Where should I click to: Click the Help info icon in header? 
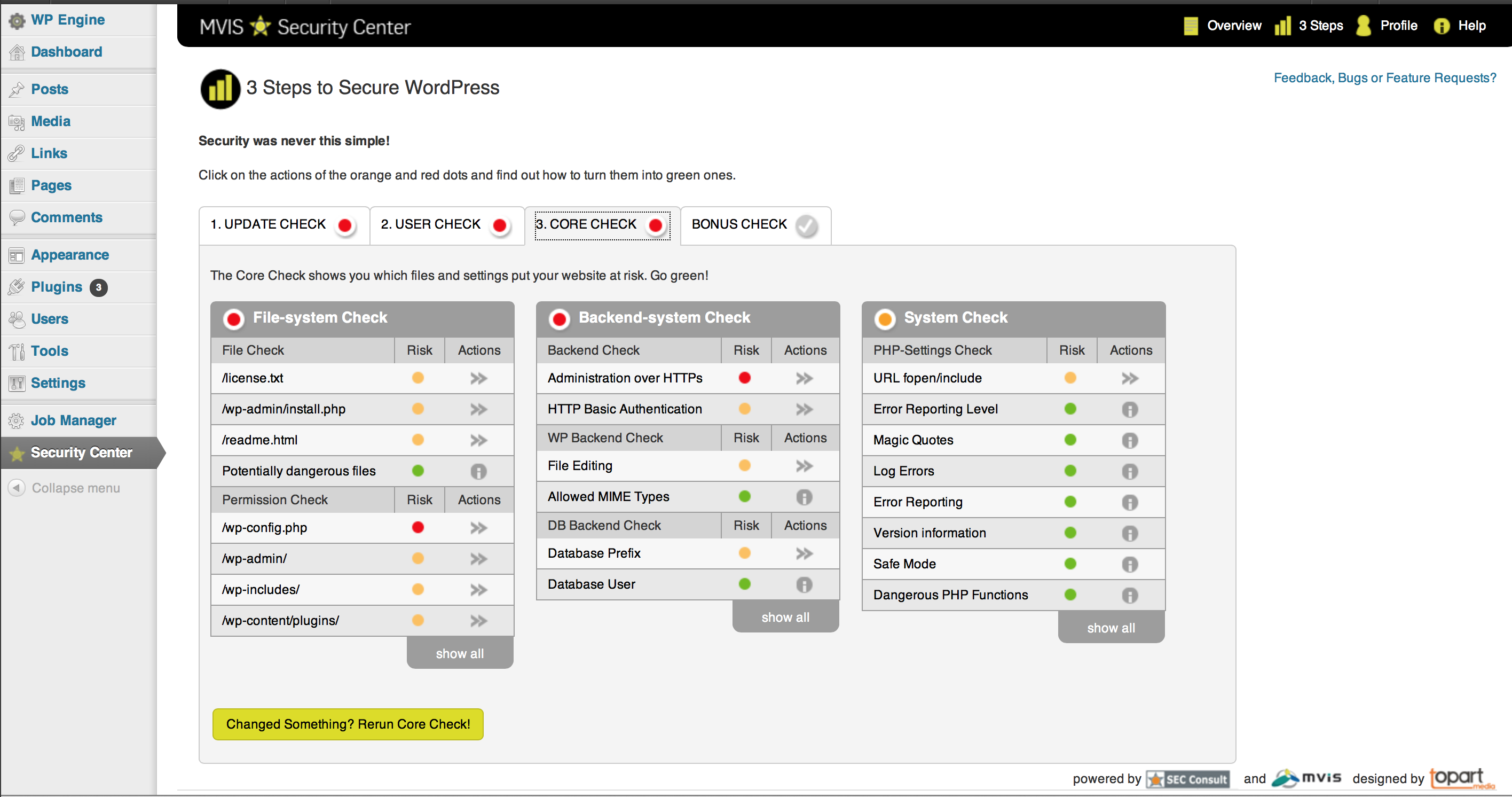(1441, 26)
